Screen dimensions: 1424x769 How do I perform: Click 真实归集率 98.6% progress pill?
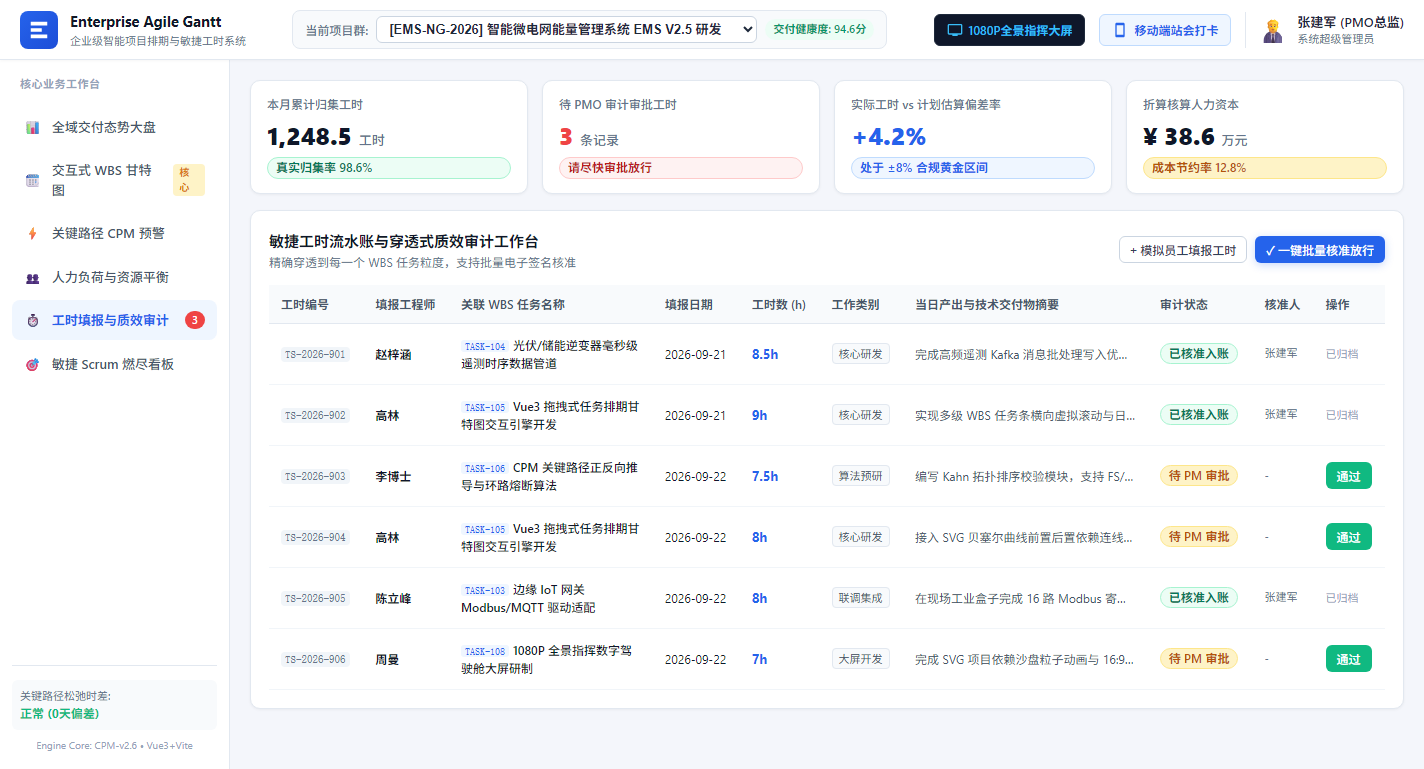coord(389,168)
